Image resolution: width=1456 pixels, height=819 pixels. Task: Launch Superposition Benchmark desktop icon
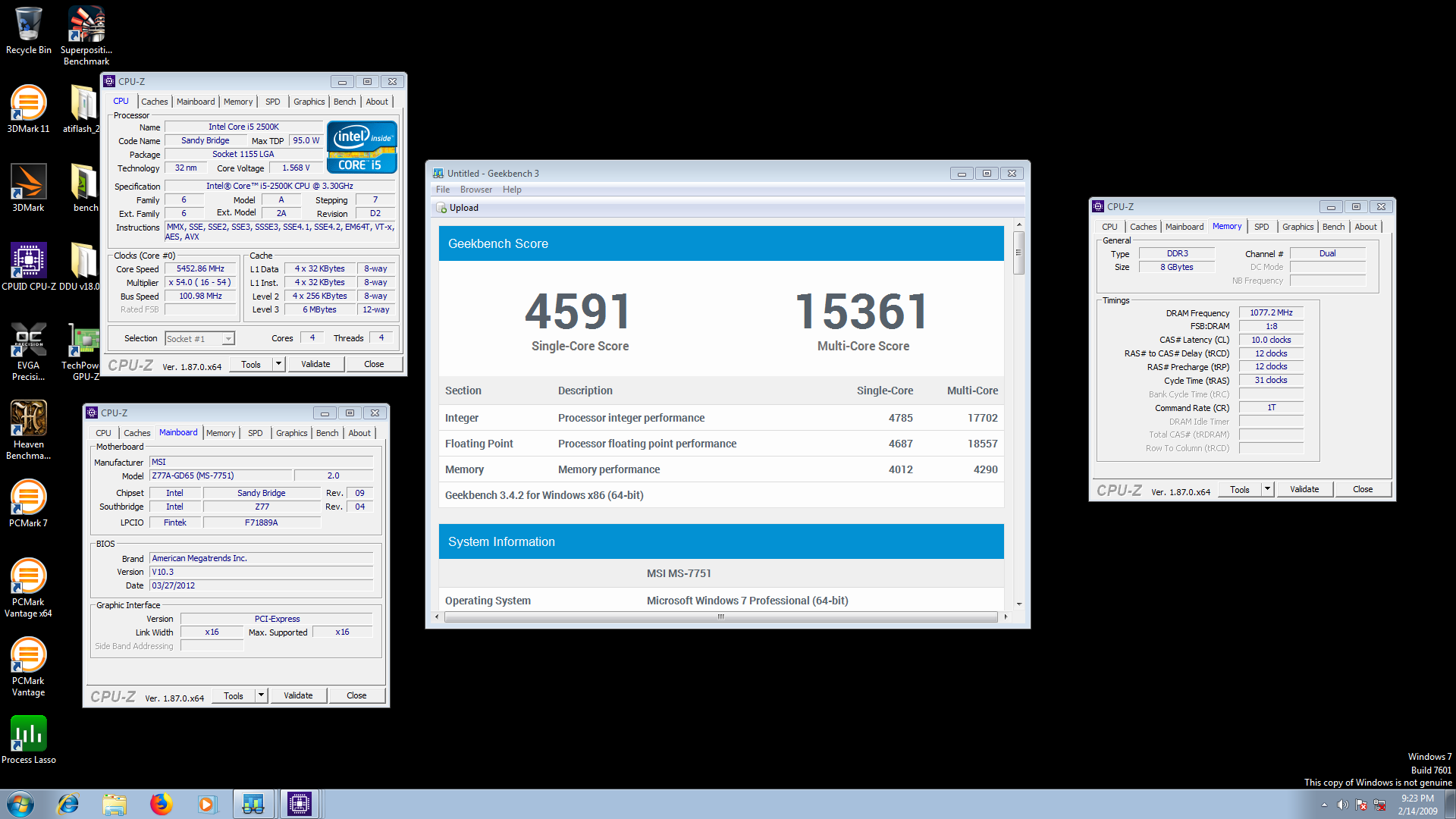(86, 35)
